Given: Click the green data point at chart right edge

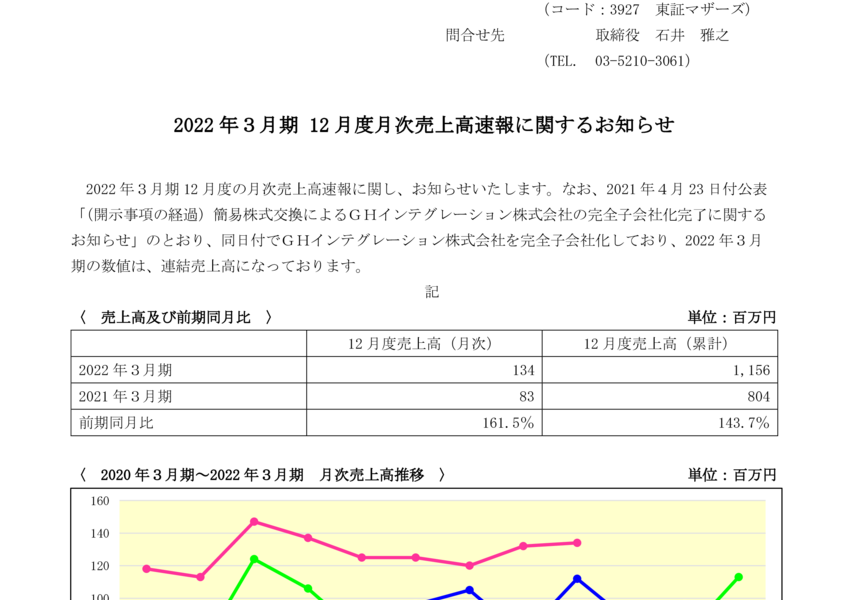Looking at the screenshot, I should pos(738,577).
